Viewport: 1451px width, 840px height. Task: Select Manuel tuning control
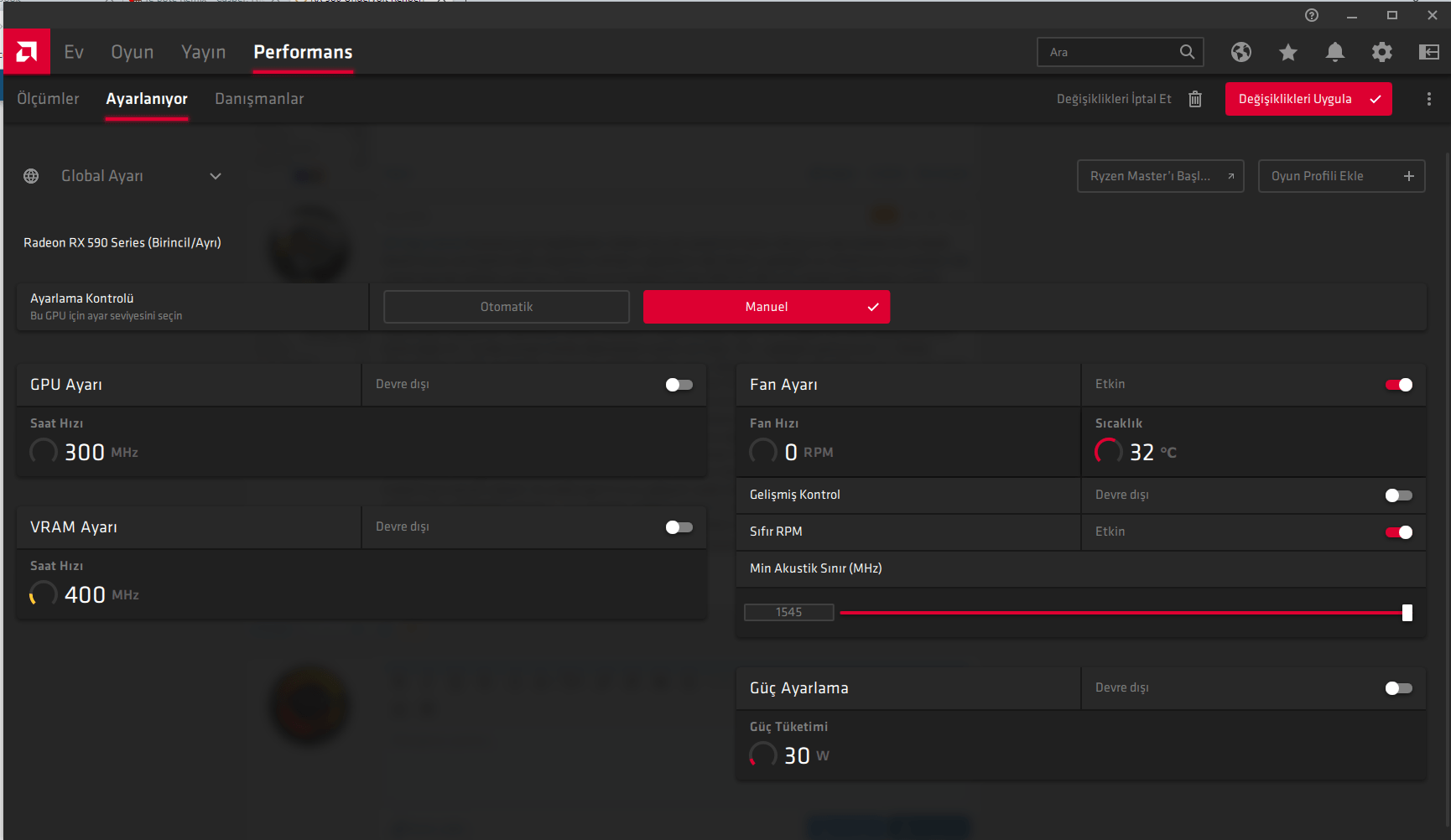767,307
